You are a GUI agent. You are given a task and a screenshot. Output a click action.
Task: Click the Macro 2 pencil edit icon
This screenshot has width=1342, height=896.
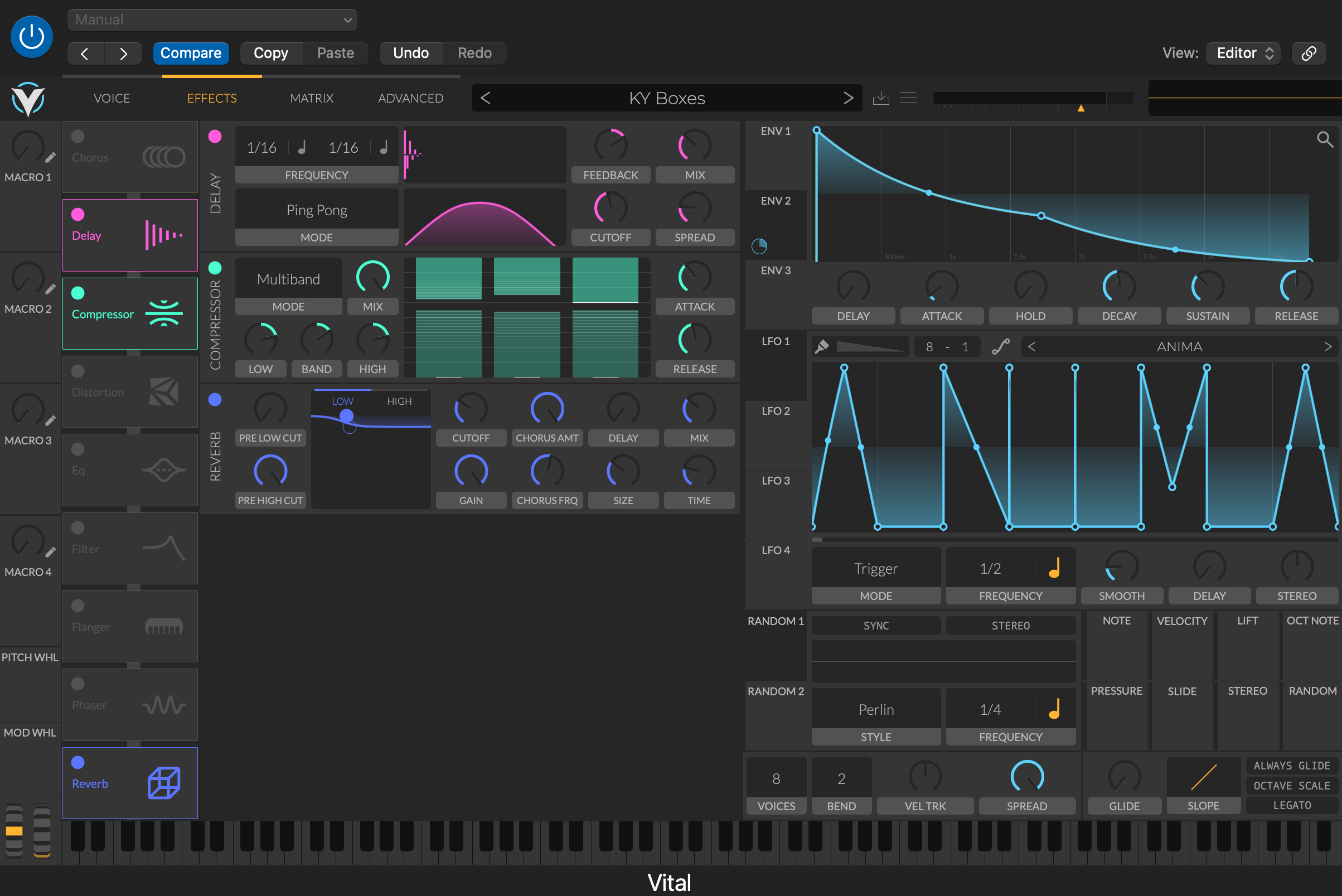[x=50, y=289]
